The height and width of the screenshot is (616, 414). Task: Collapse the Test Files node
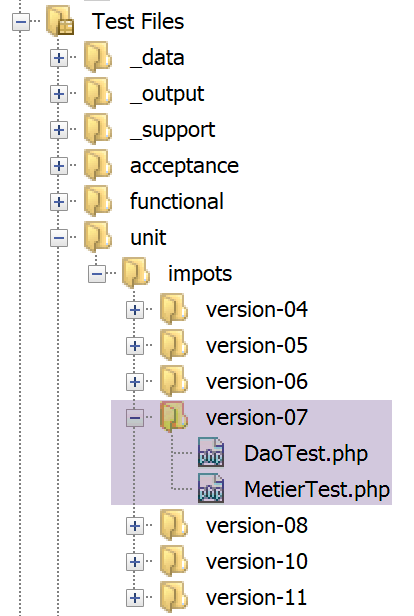point(21,22)
